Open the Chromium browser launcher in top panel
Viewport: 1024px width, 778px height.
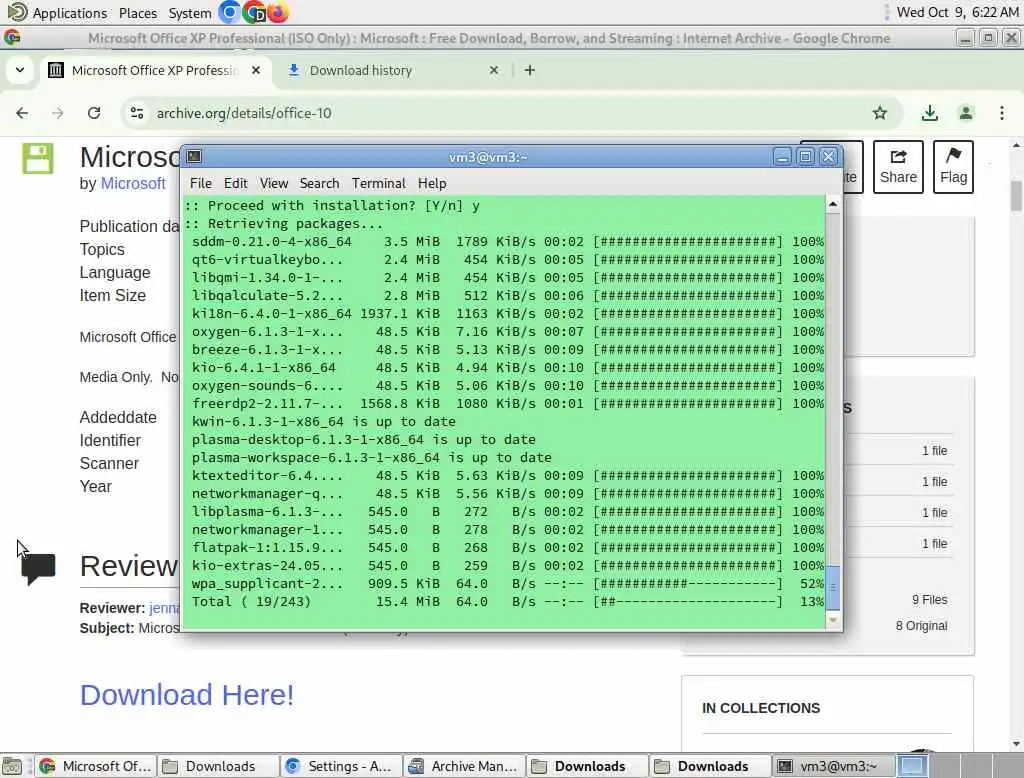pos(229,12)
